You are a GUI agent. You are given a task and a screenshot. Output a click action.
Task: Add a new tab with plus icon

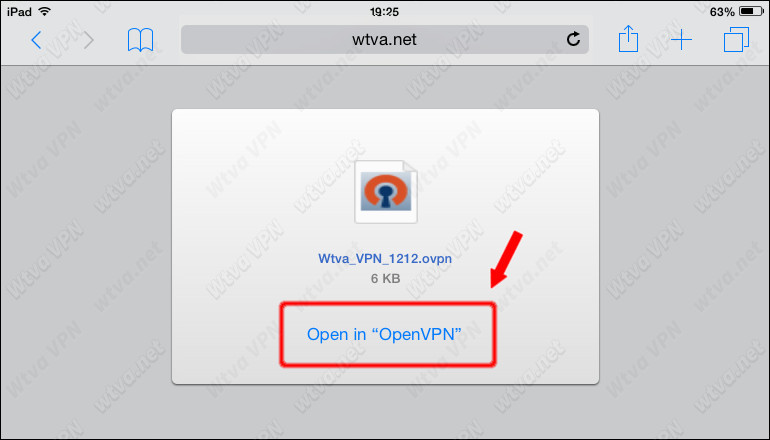coord(682,40)
